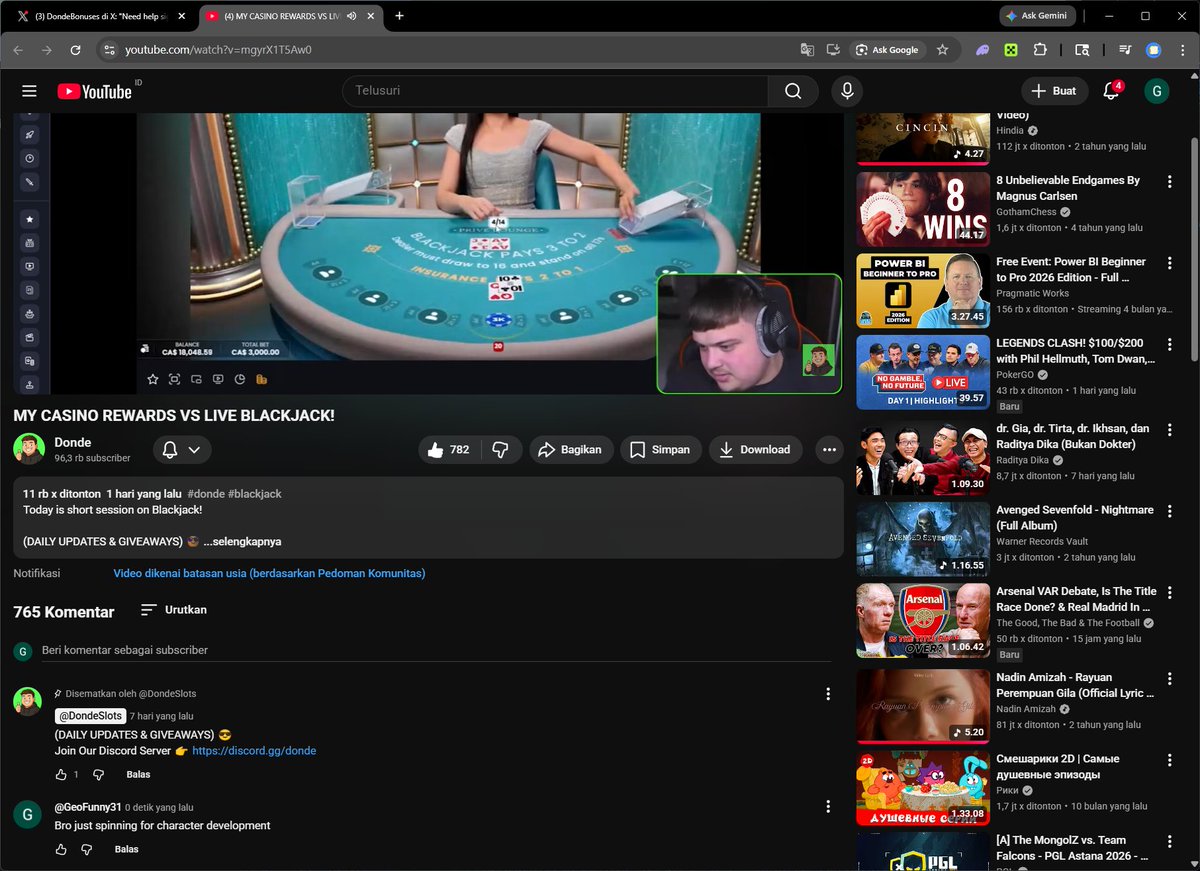Viewport: 1200px width, 871px height.
Task: Open options for Power BI Beginner video
Action: click(x=1168, y=263)
